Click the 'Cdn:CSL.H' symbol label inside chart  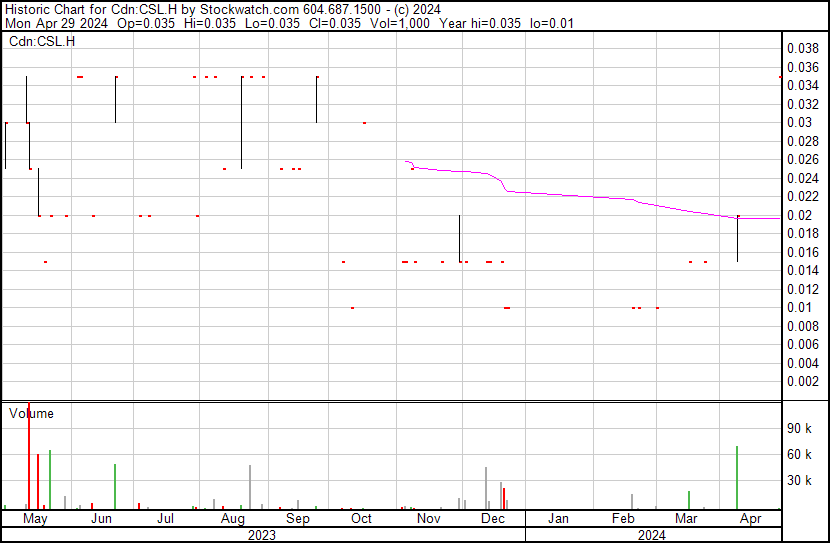click(42, 41)
